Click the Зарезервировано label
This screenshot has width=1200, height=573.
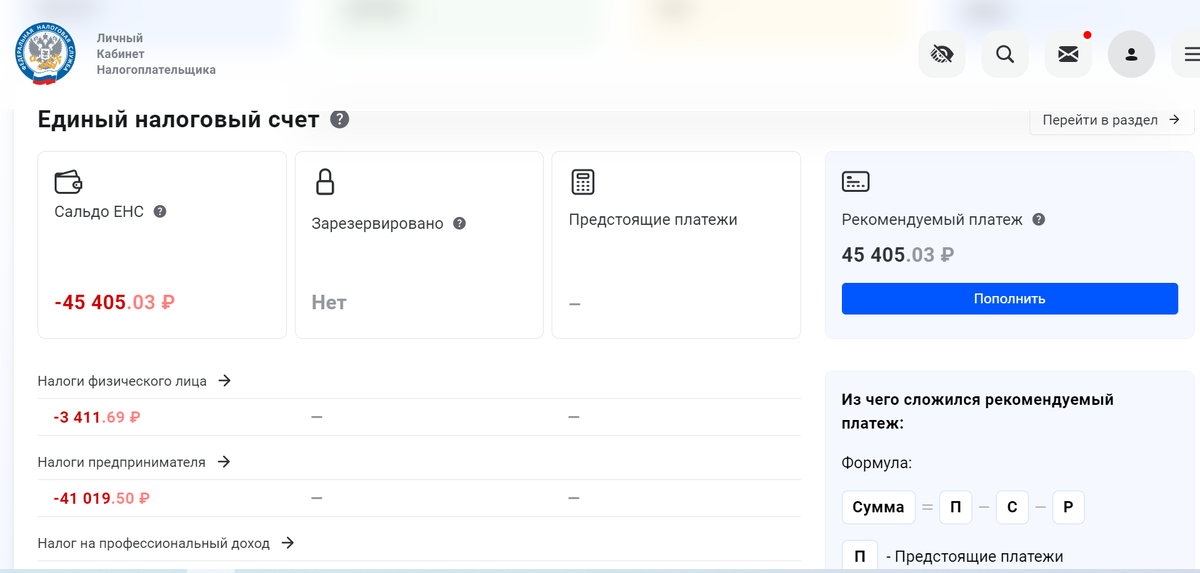378,224
